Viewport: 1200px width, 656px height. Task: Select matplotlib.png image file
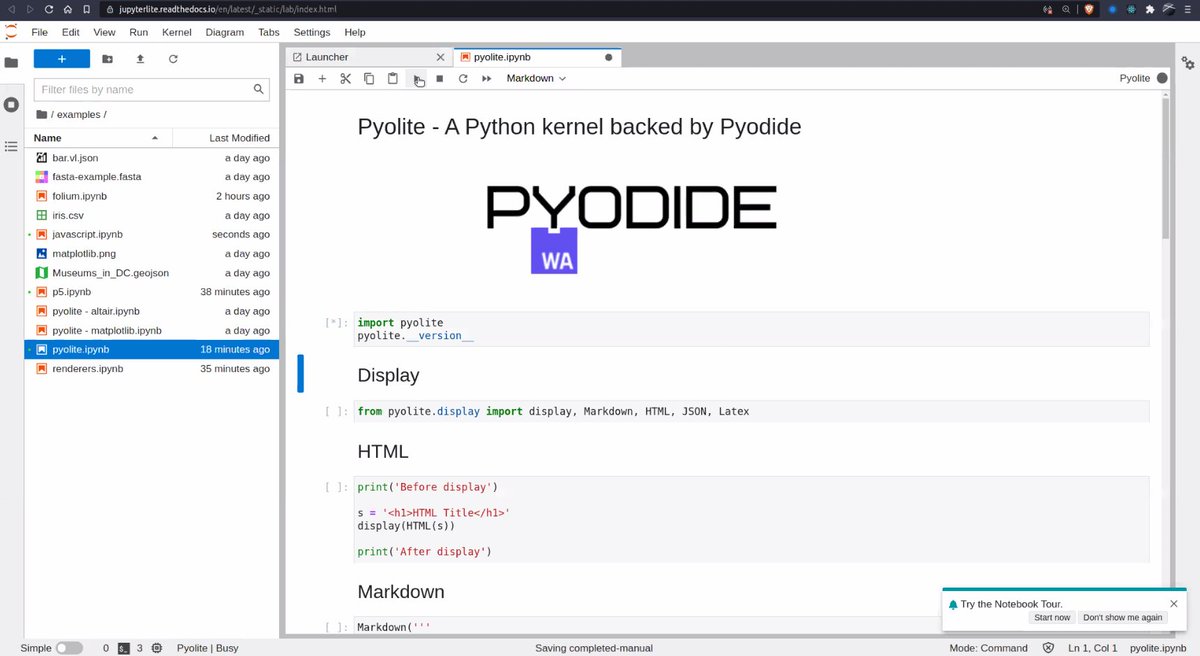coord(152,254)
